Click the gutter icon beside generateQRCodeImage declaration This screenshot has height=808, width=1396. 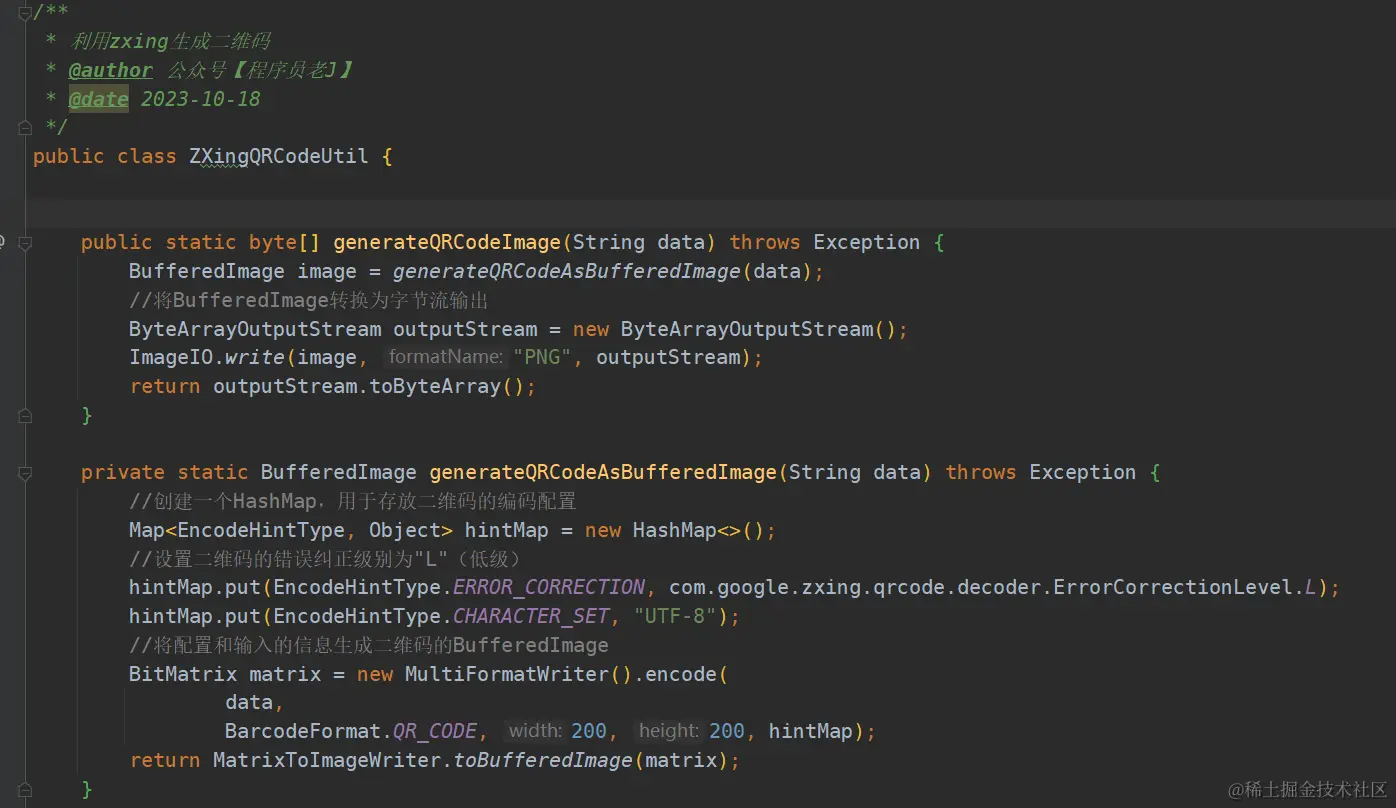(x=2, y=241)
